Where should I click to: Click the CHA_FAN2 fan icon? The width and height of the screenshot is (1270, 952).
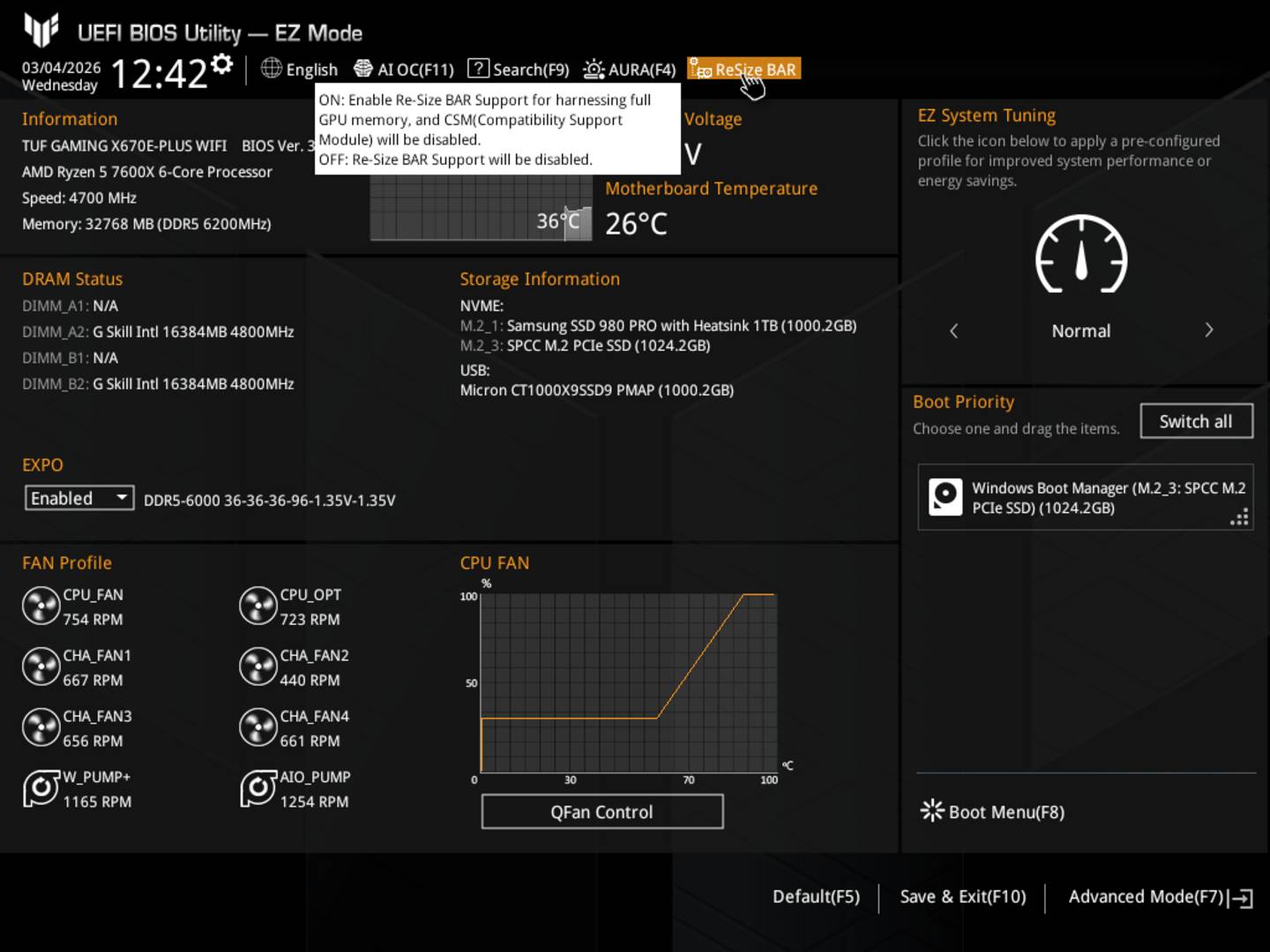pyautogui.click(x=258, y=667)
